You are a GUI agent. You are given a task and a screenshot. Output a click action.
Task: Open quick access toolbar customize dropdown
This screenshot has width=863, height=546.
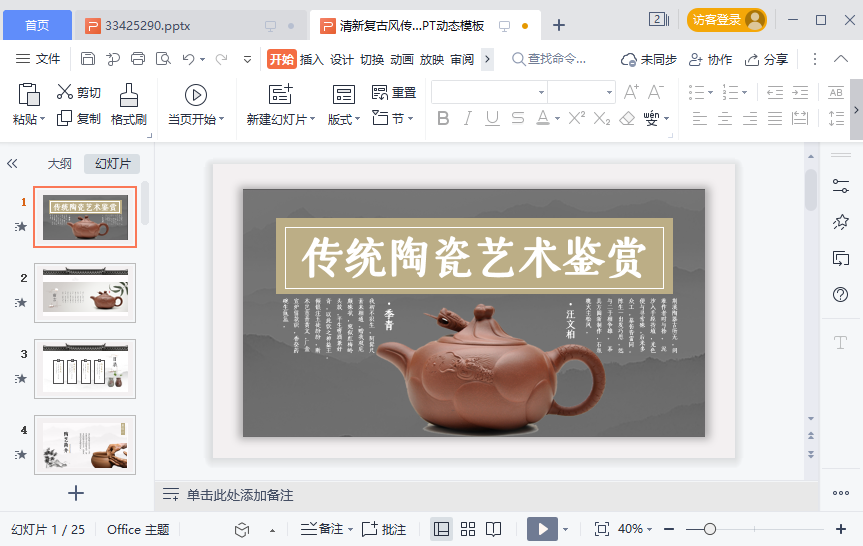click(x=248, y=59)
